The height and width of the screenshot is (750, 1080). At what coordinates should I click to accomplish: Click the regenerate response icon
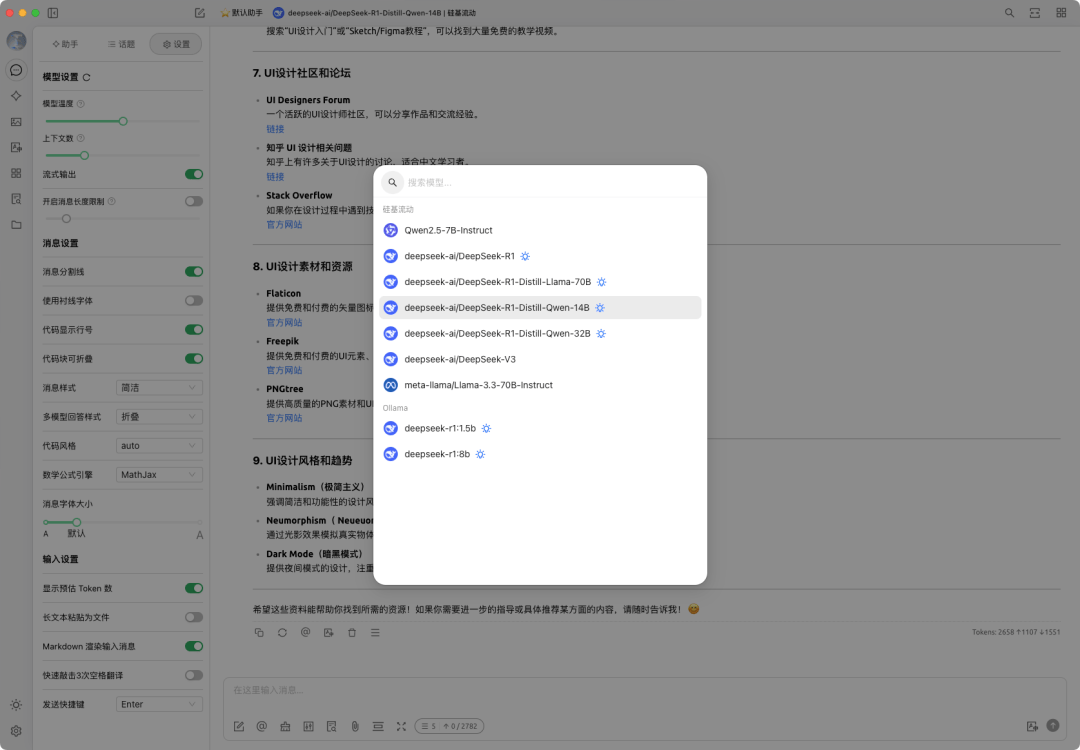[282, 632]
